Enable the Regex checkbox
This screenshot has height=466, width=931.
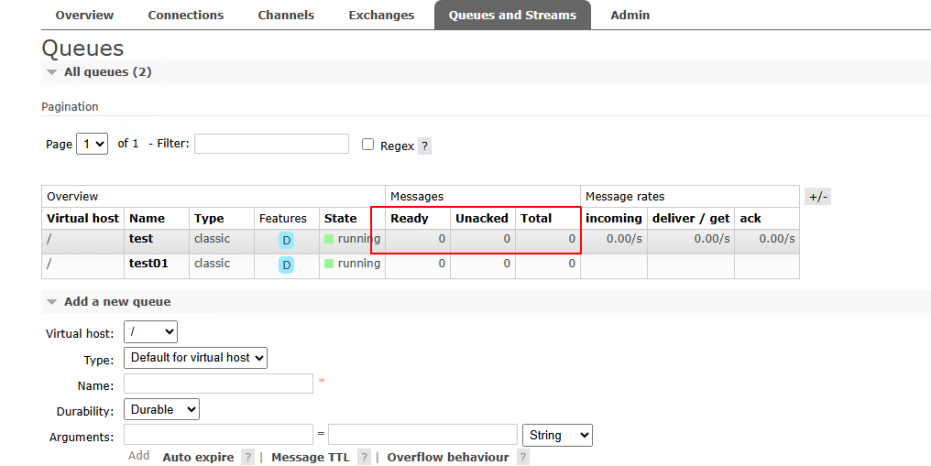tap(368, 144)
